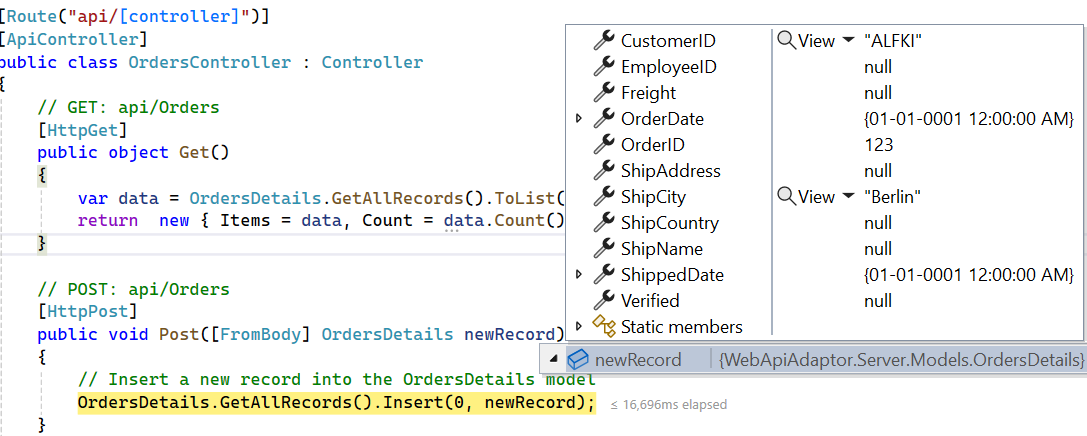Open the View dropdown arrow for ShipCity

point(848,197)
